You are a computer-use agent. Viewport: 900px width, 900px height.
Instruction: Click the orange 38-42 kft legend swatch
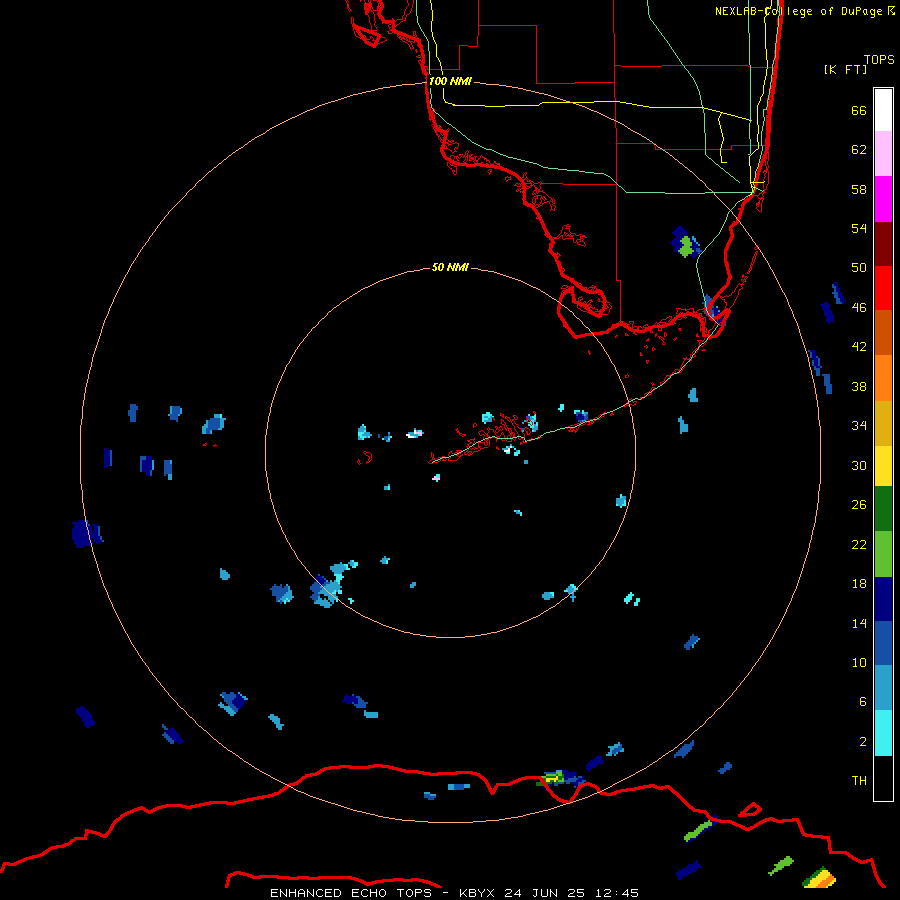point(883,378)
